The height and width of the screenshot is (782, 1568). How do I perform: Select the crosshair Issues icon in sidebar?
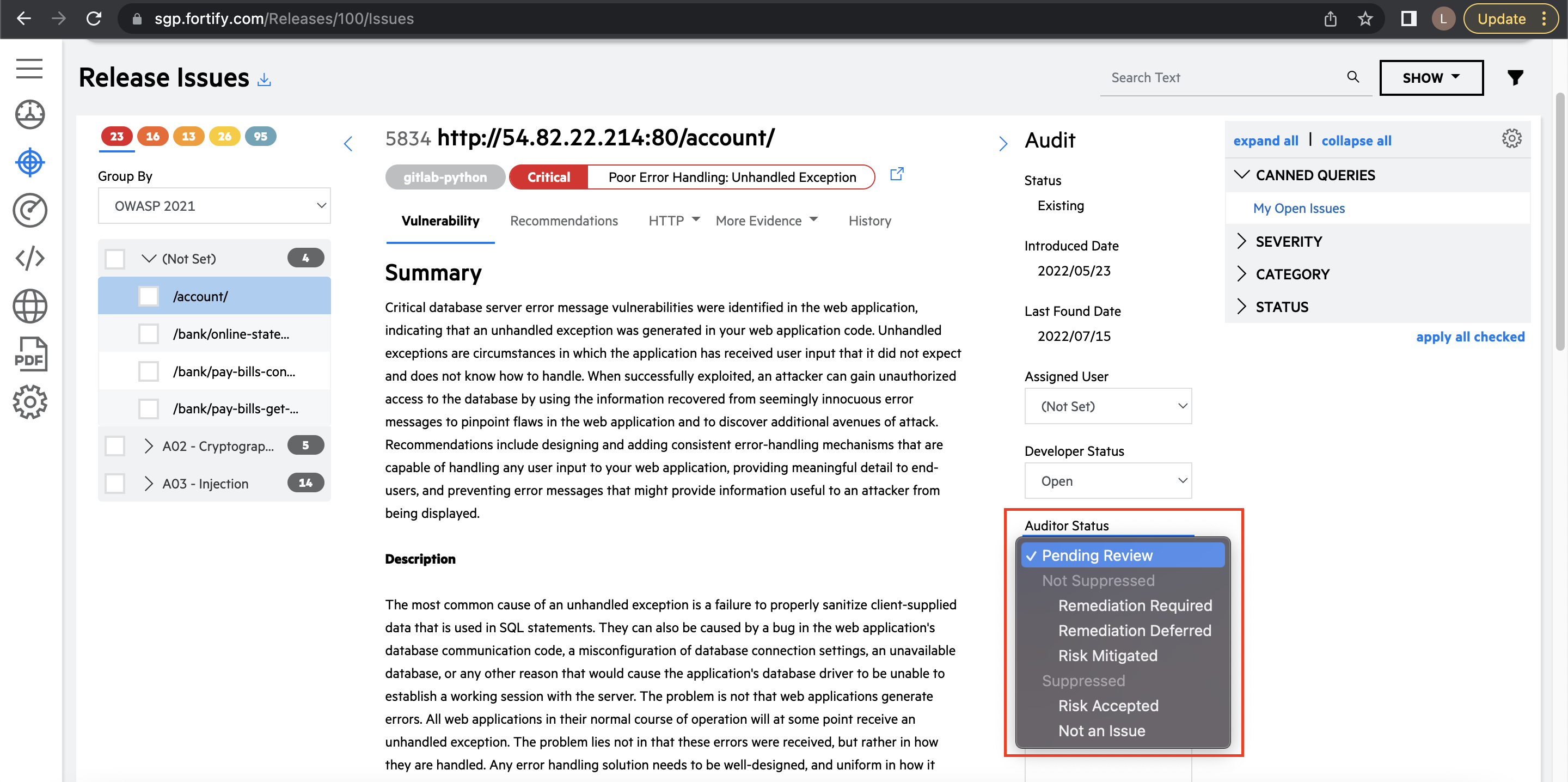tap(29, 163)
